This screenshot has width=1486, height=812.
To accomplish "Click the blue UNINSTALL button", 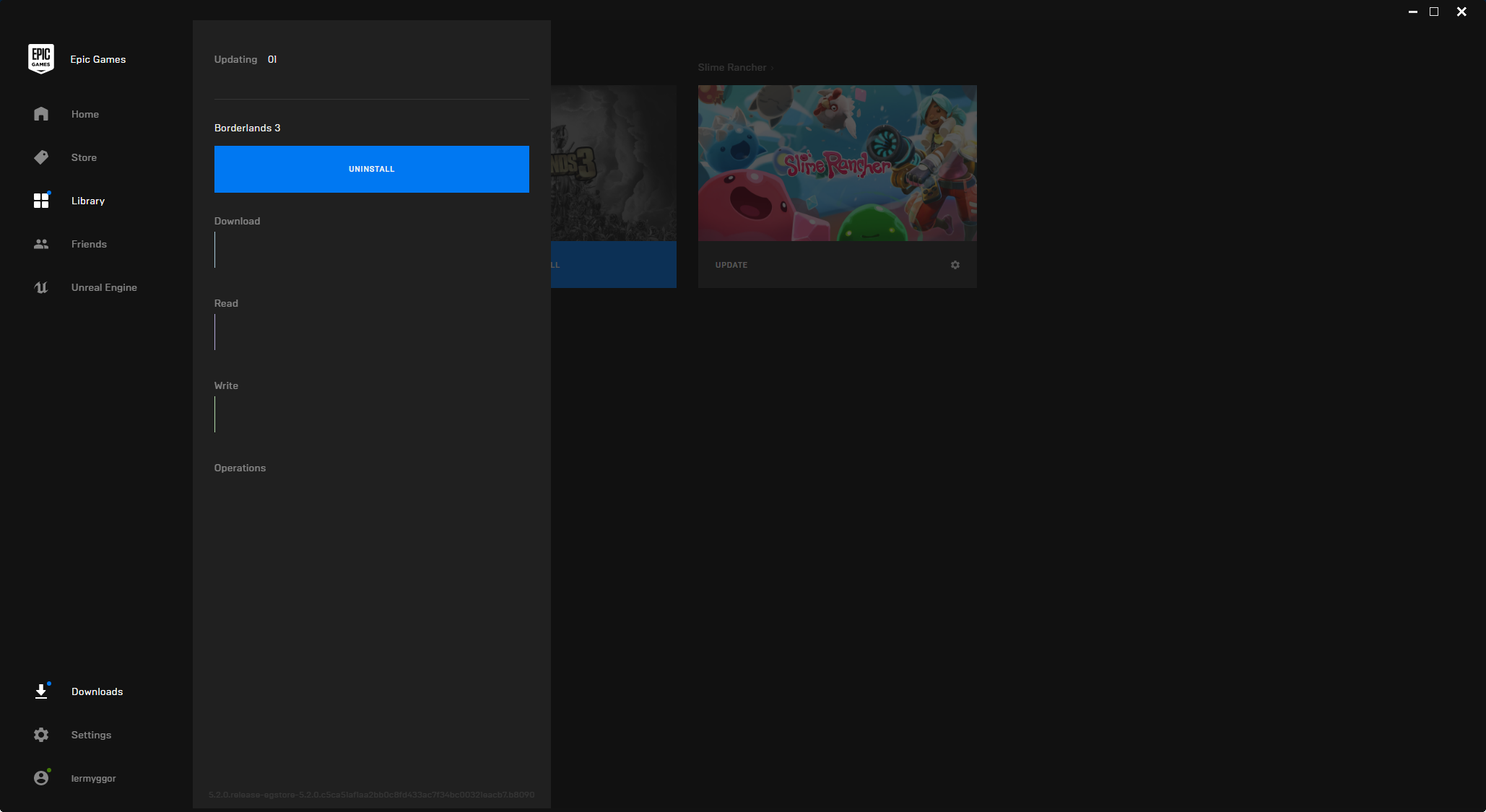I will [x=371, y=169].
